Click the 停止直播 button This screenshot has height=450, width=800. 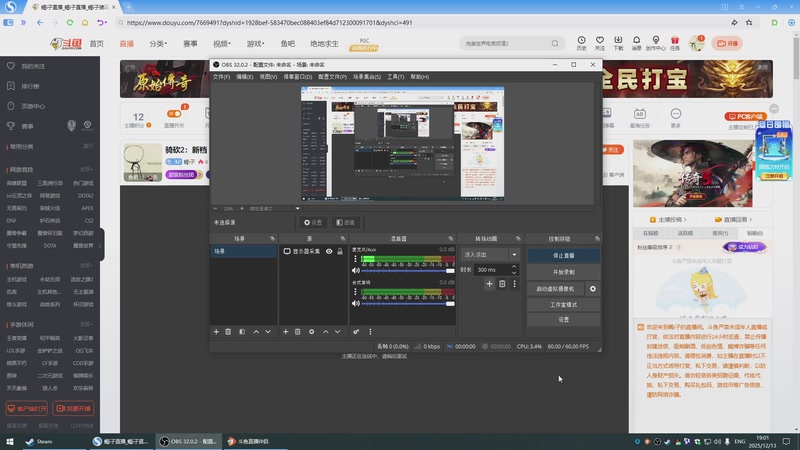pyautogui.click(x=563, y=255)
